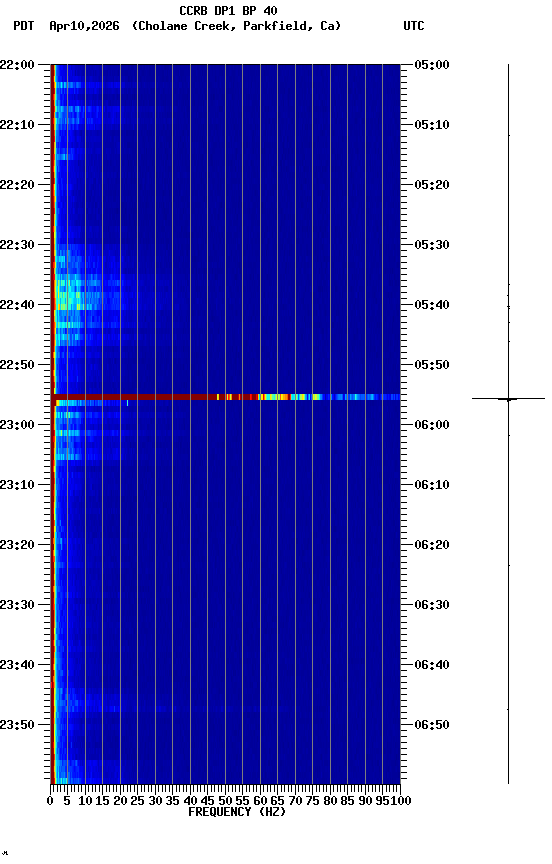Click the '06:50' UTC time label
Screen dimensions: 552x864
[432, 726]
